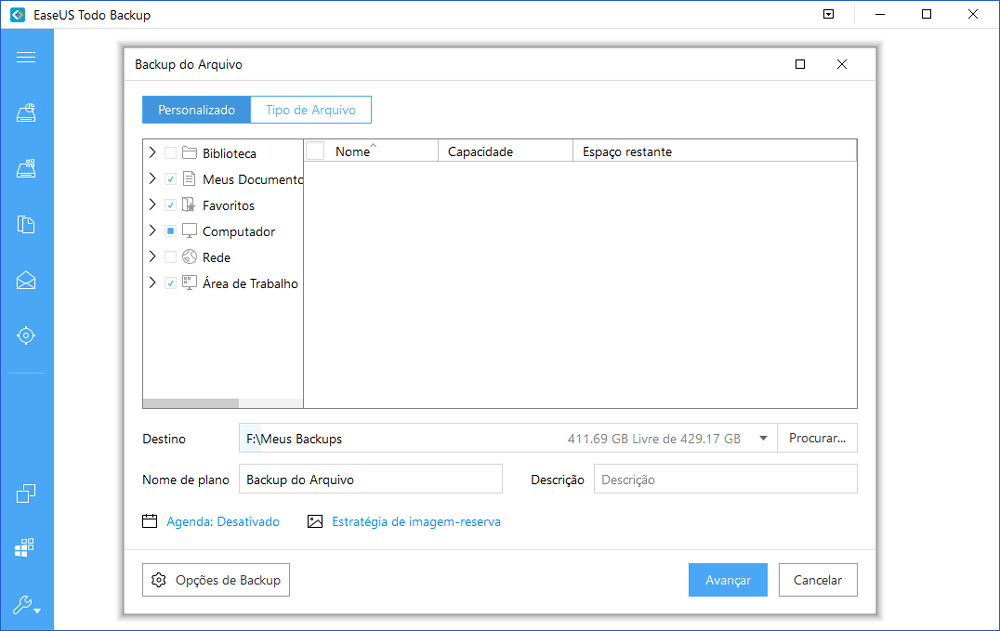1000x631 pixels.
Task: Expand the Rede tree node
Action: coord(152,257)
